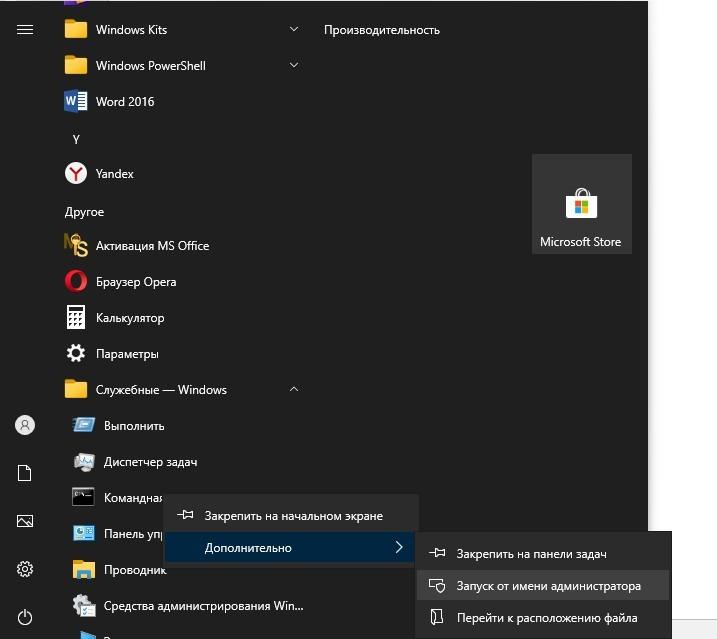Click the Windows PowerShell label
This screenshot has height=639, width=717.
[150, 66]
